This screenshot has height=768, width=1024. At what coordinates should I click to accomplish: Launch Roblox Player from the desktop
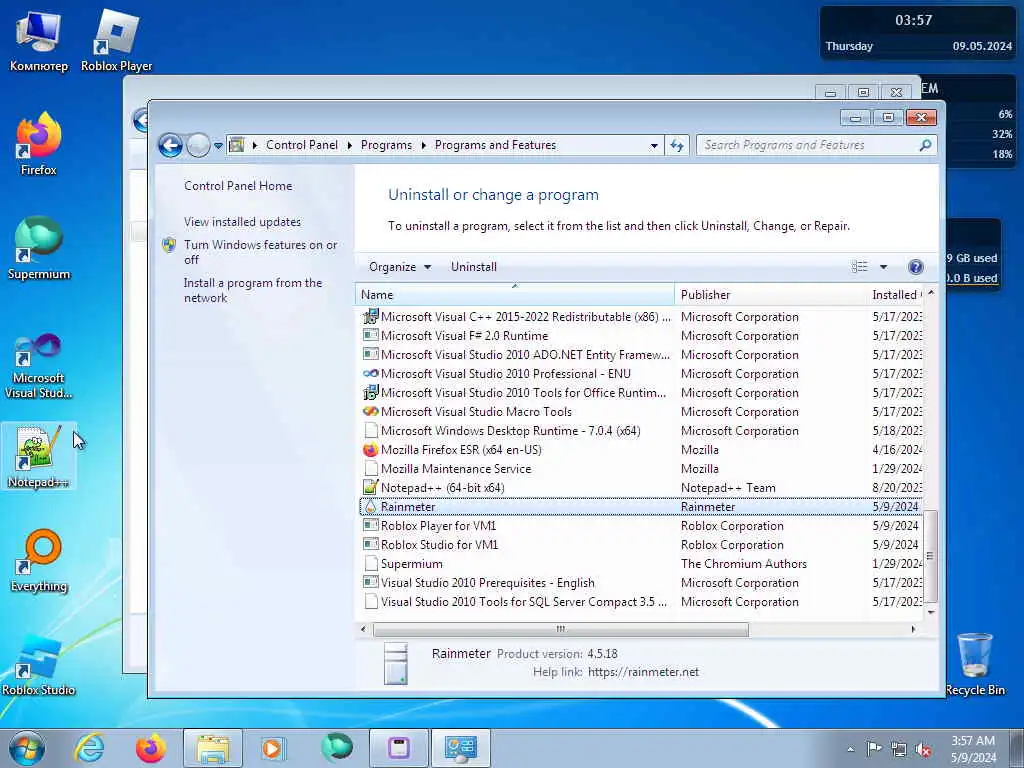(116, 41)
